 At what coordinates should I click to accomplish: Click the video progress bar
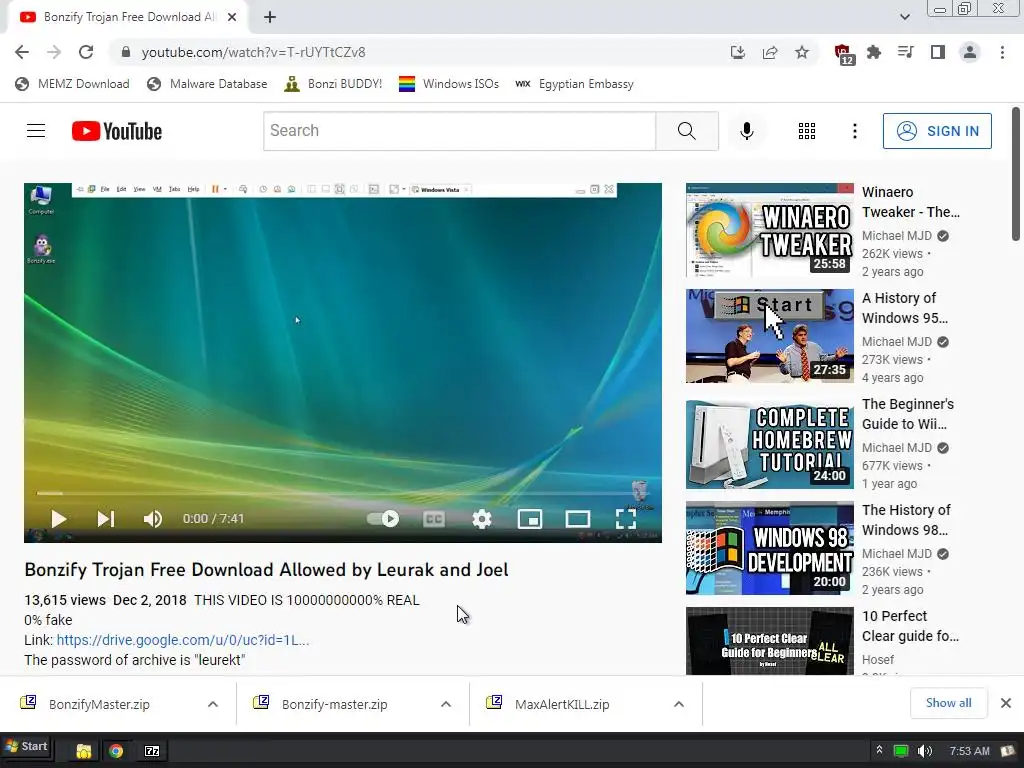point(342,493)
